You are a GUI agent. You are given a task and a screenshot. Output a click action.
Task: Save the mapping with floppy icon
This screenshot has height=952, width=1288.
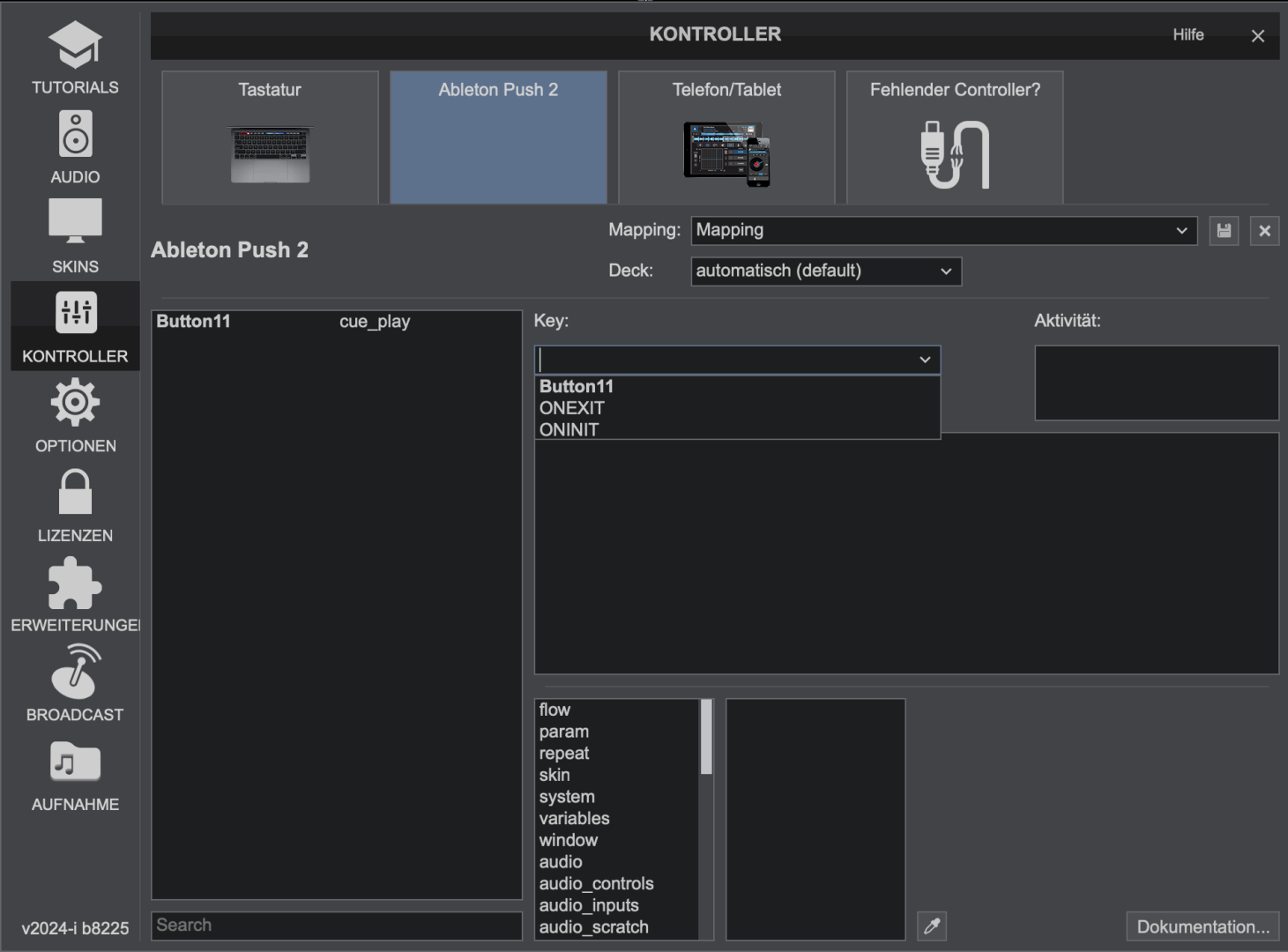[x=1224, y=231]
